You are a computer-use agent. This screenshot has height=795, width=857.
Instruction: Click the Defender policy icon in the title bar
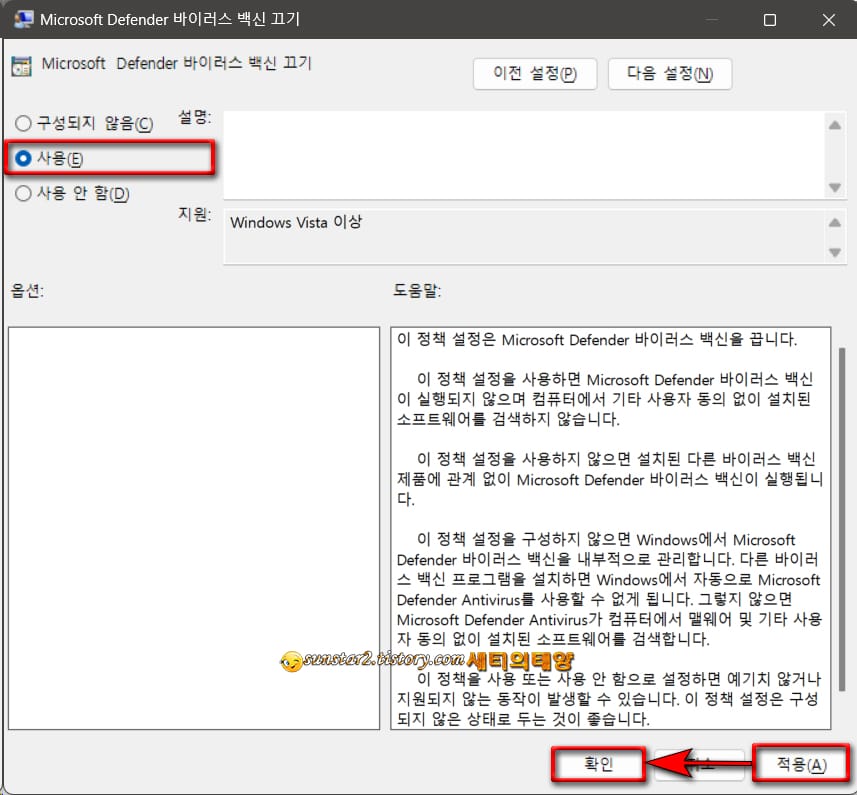point(23,19)
